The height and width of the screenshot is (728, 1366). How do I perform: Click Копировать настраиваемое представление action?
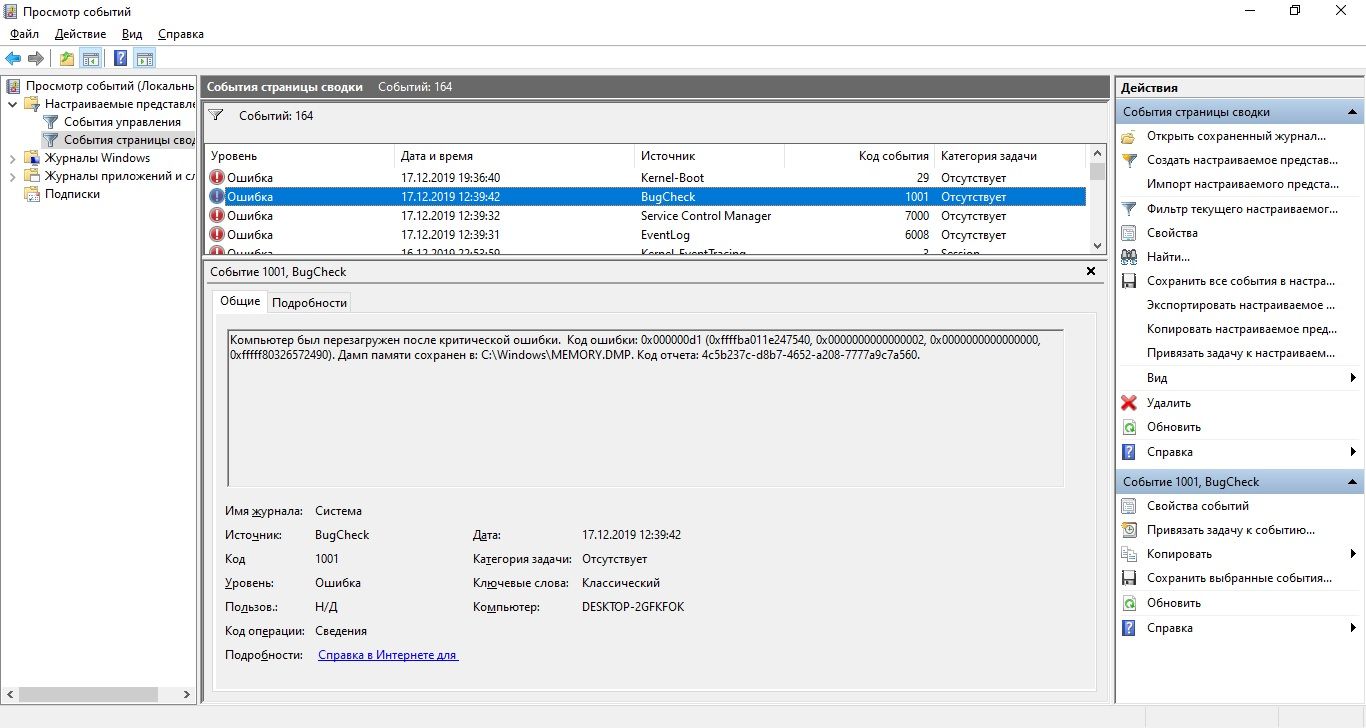(x=1242, y=329)
